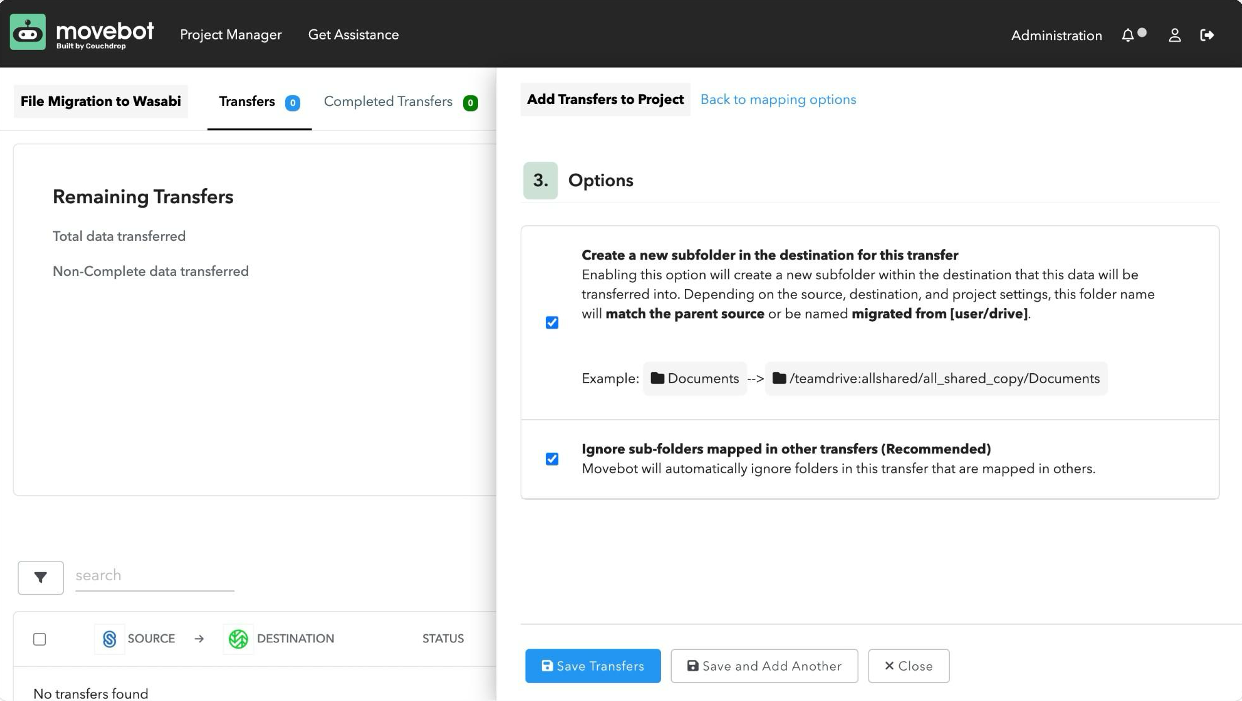The height and width of the screenshot is (701, 1242).
Task: Open Get Assistance menu
Action: 353,35
